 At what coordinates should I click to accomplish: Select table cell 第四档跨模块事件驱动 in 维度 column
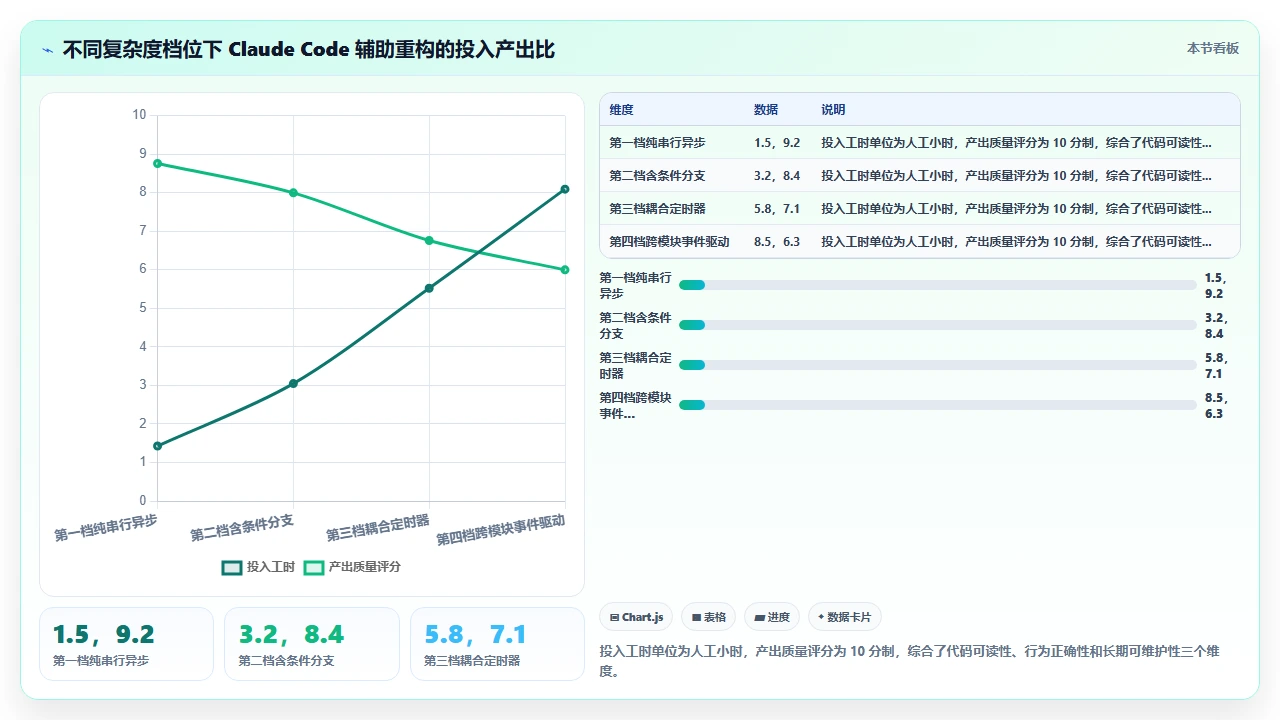pyautogui.click(x=672, y=242)
